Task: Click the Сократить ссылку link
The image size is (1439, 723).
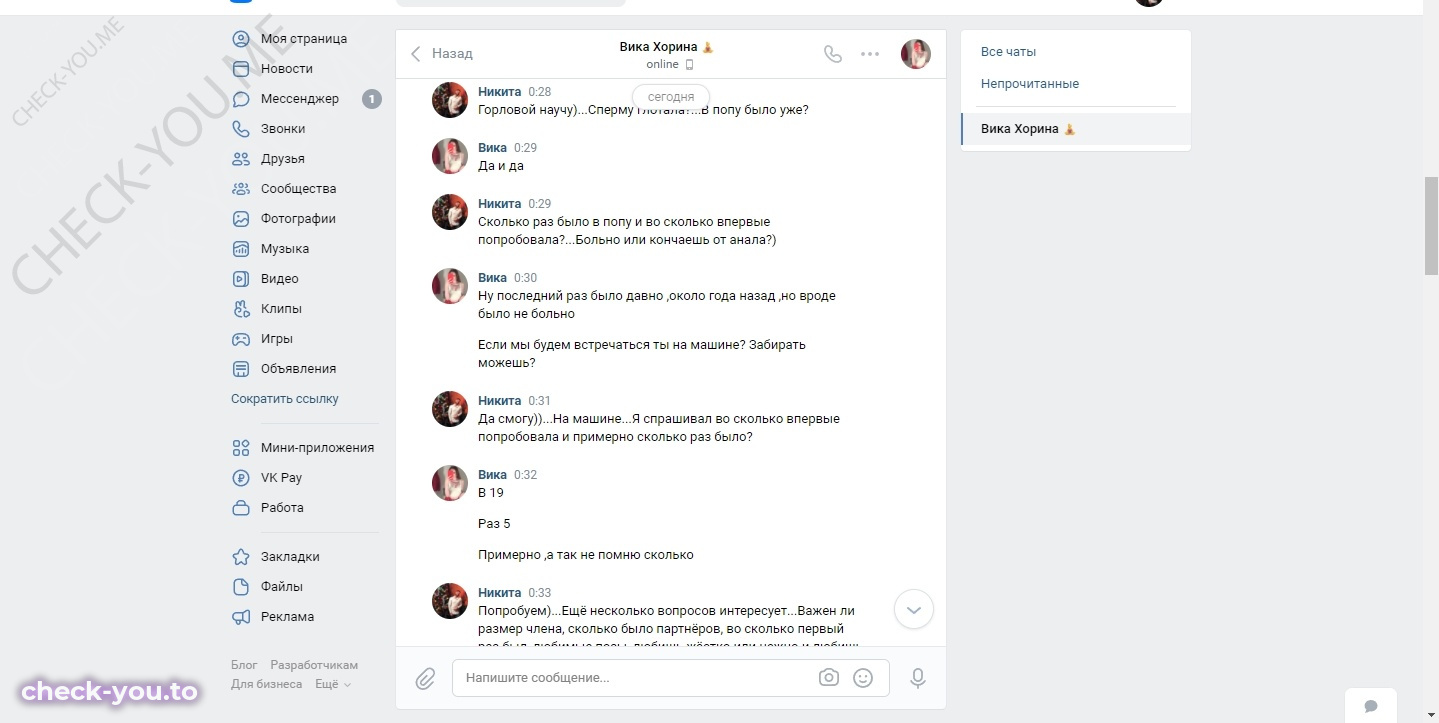Action: point(285,399)
